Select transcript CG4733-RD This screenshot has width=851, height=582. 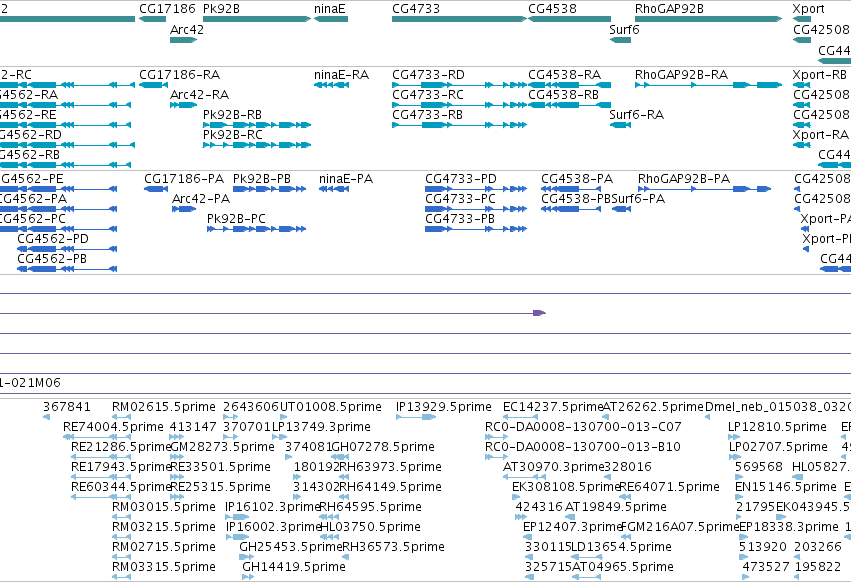pos(428,75)
